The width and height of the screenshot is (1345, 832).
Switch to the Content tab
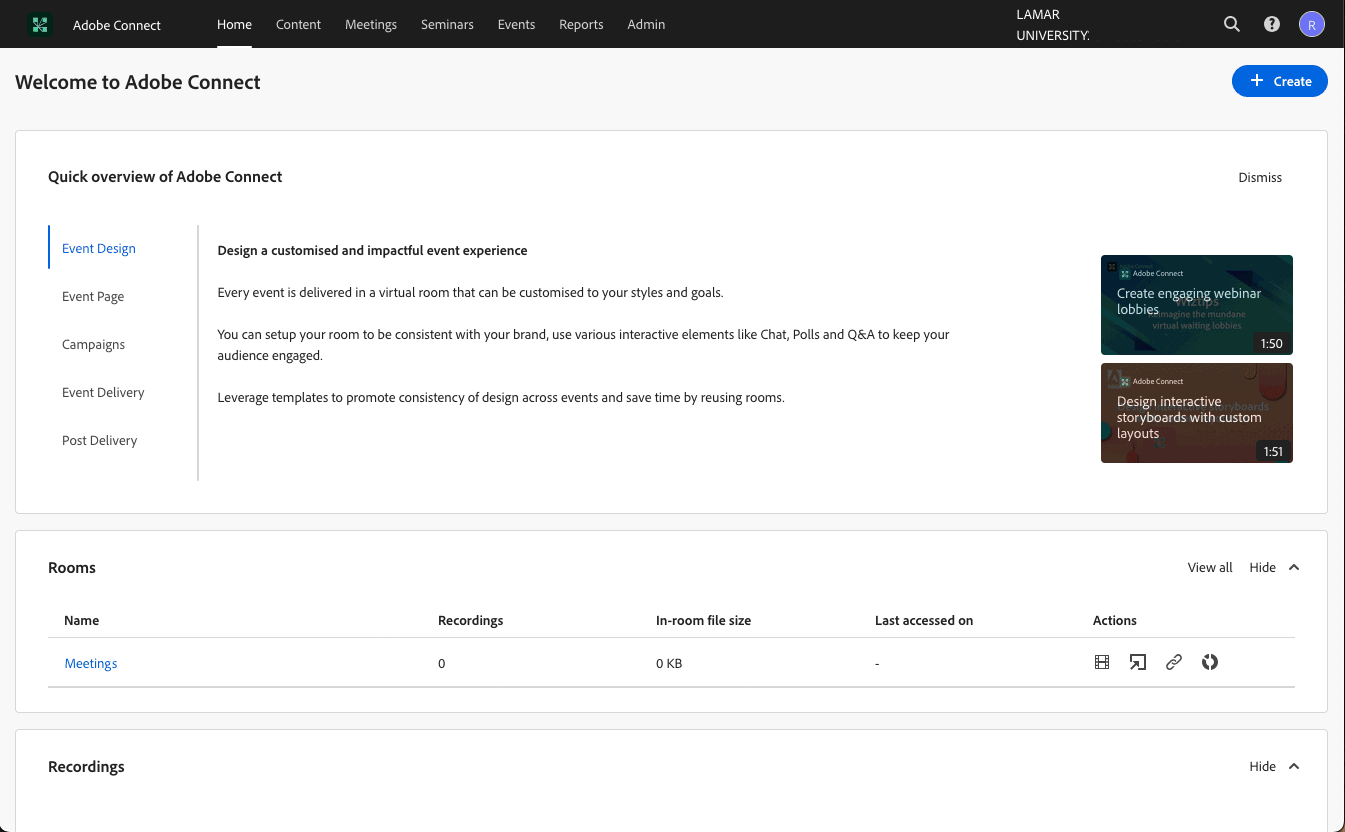tap(298, 25)
